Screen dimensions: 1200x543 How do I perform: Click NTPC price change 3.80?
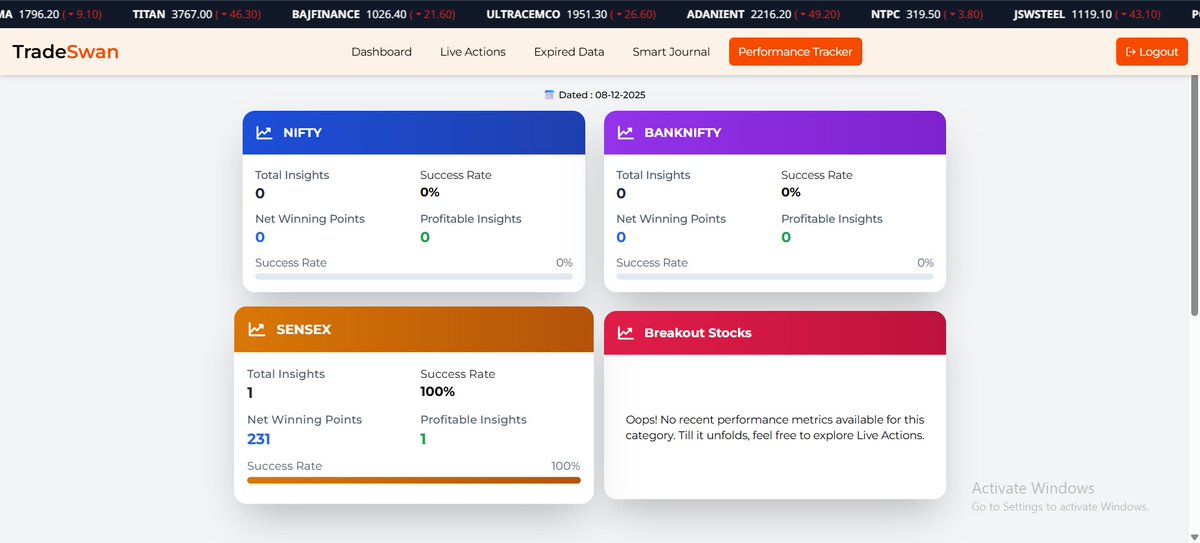point(963,14)
